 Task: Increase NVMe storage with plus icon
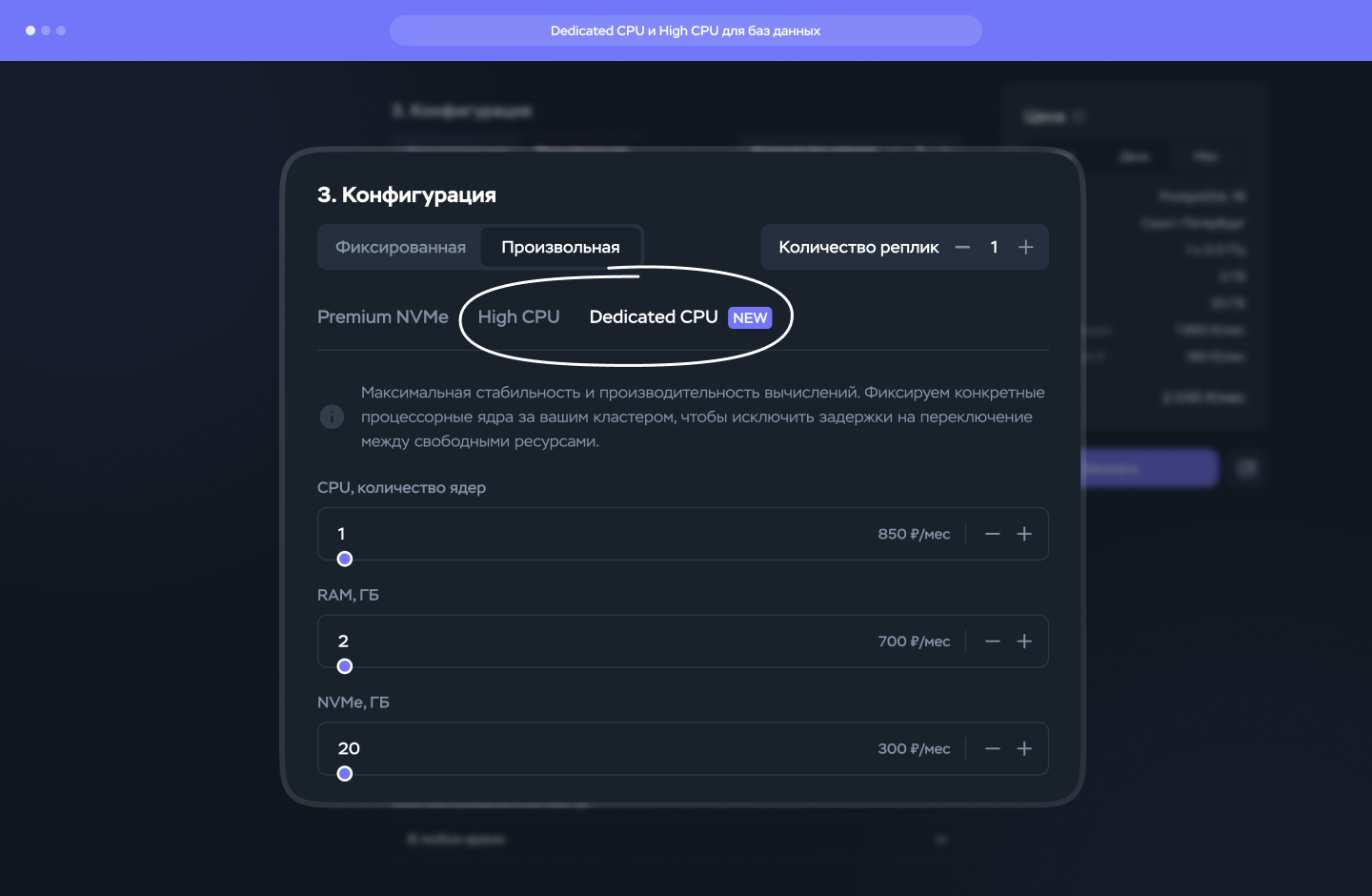point(1024,749)
